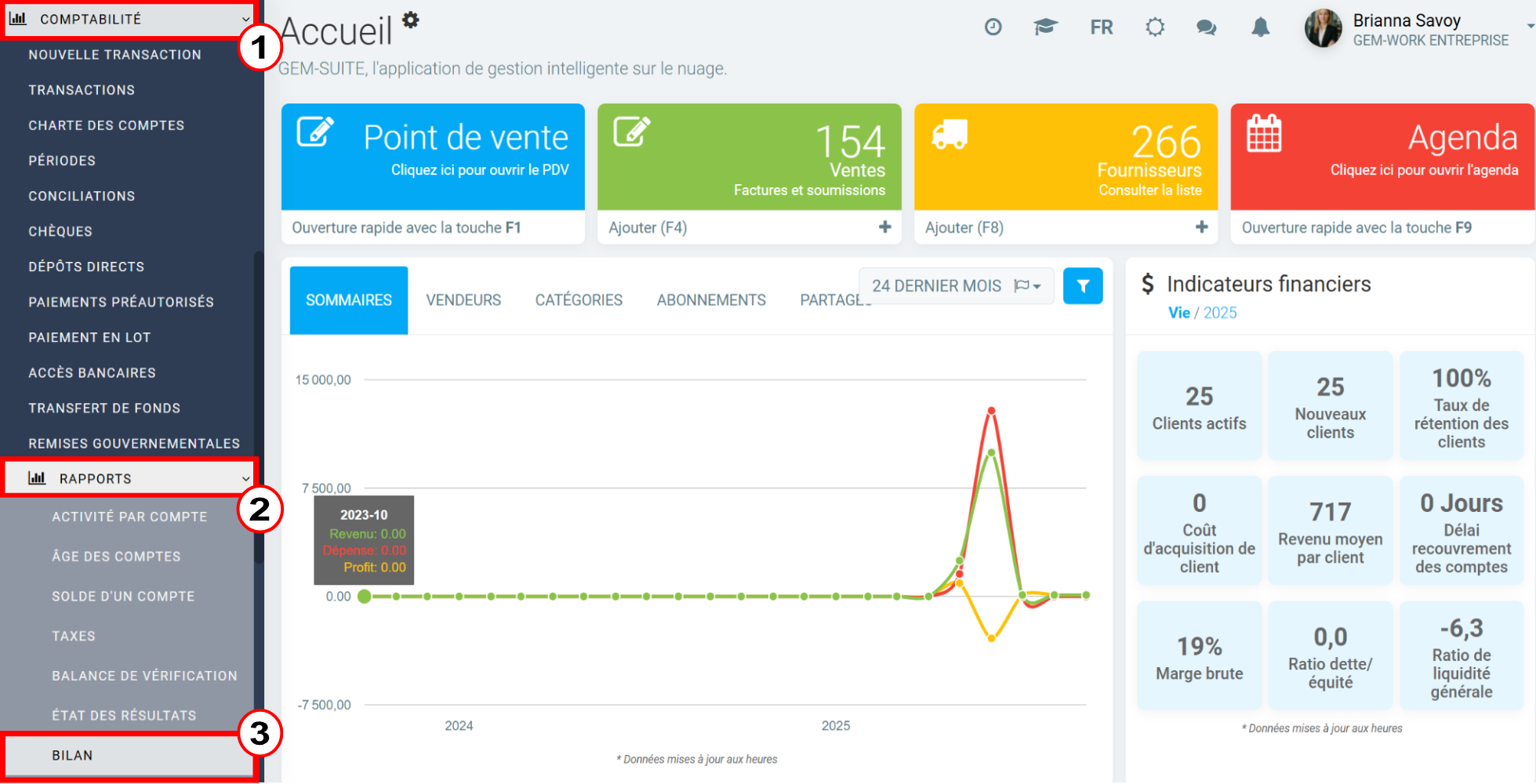This screenshot has height=784, width=1536.
Task: Switch to the Catégories tab
Action: point(579,300)
